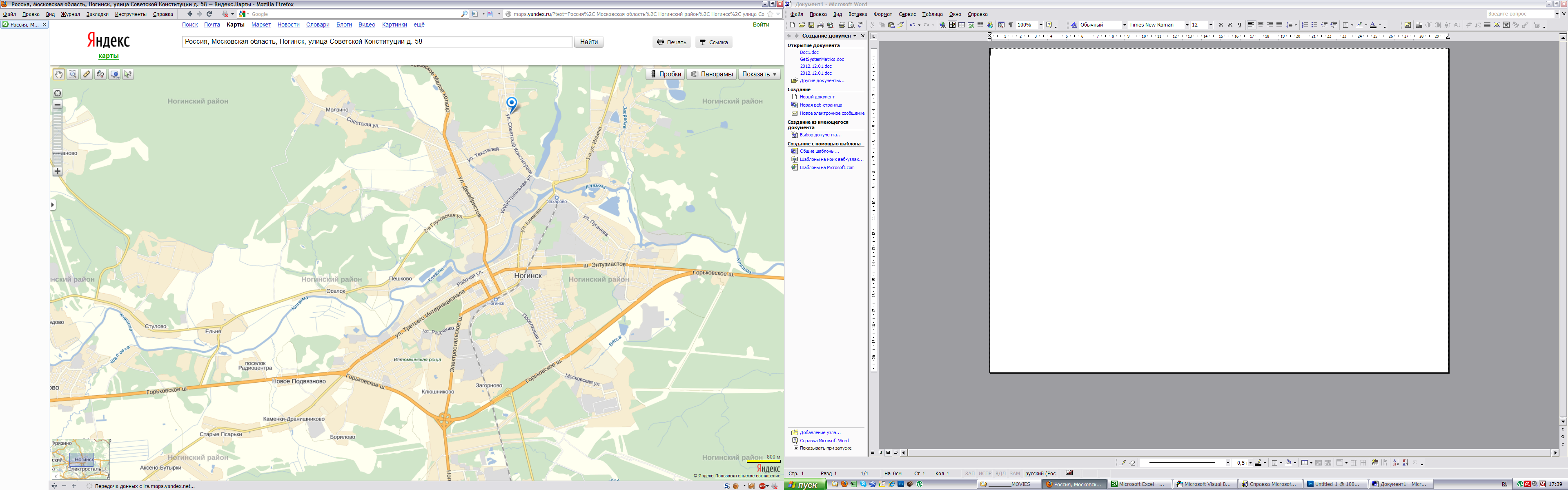Screen dimensions: 1568x490
Task: Select the hand pan tool on Yandex map
Action: 58,74
